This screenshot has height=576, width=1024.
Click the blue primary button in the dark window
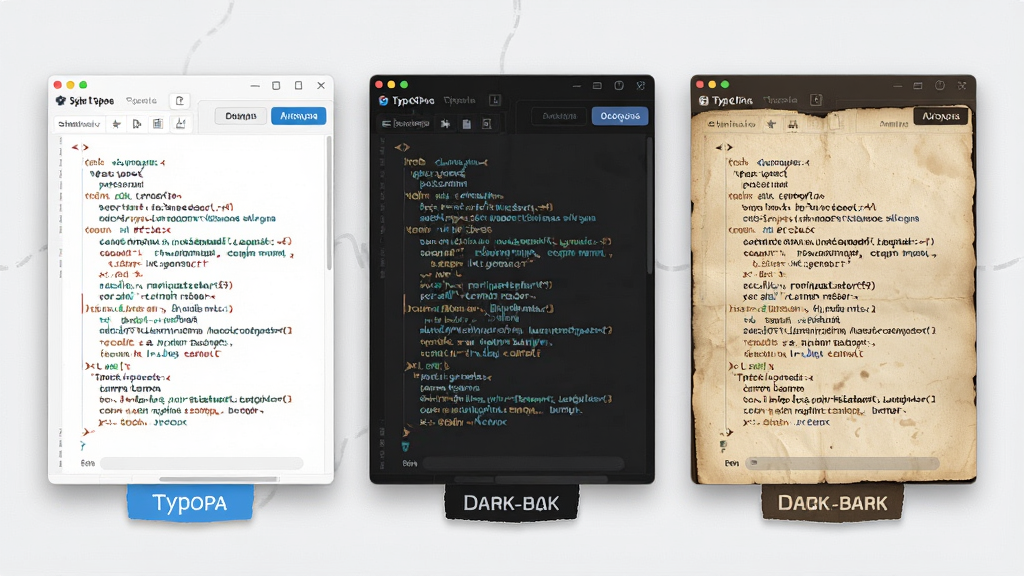(620, 116)
